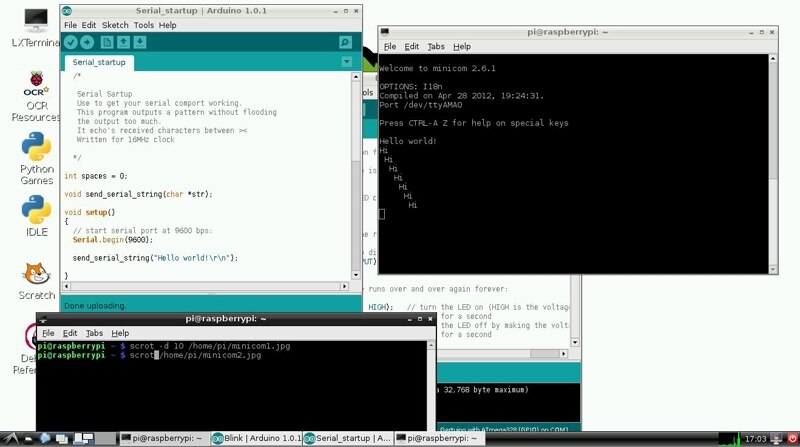
Task: Click Arduino editor horizontal scroll-left arrow
Action: 66,286
